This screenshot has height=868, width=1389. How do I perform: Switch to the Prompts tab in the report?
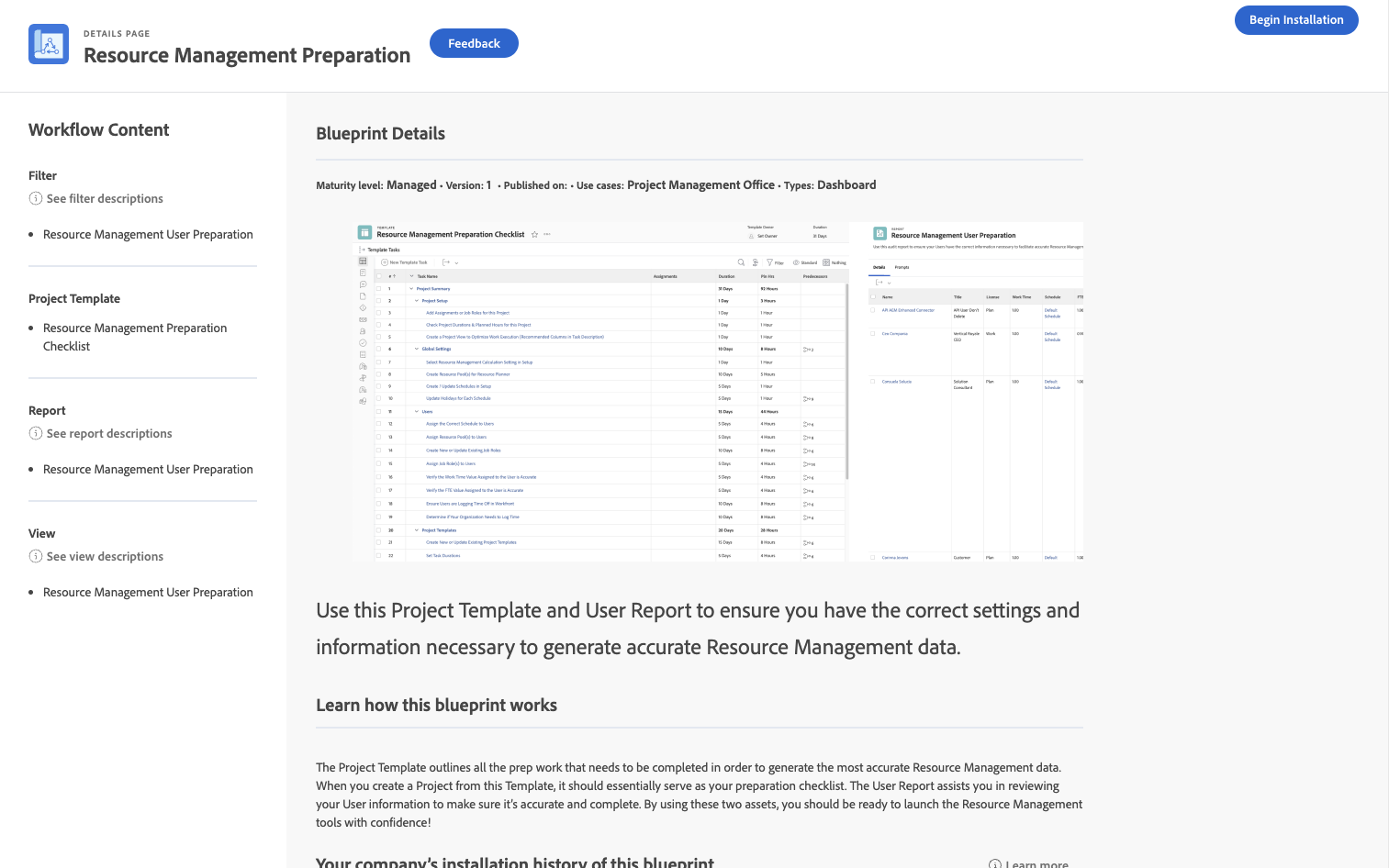902,267
